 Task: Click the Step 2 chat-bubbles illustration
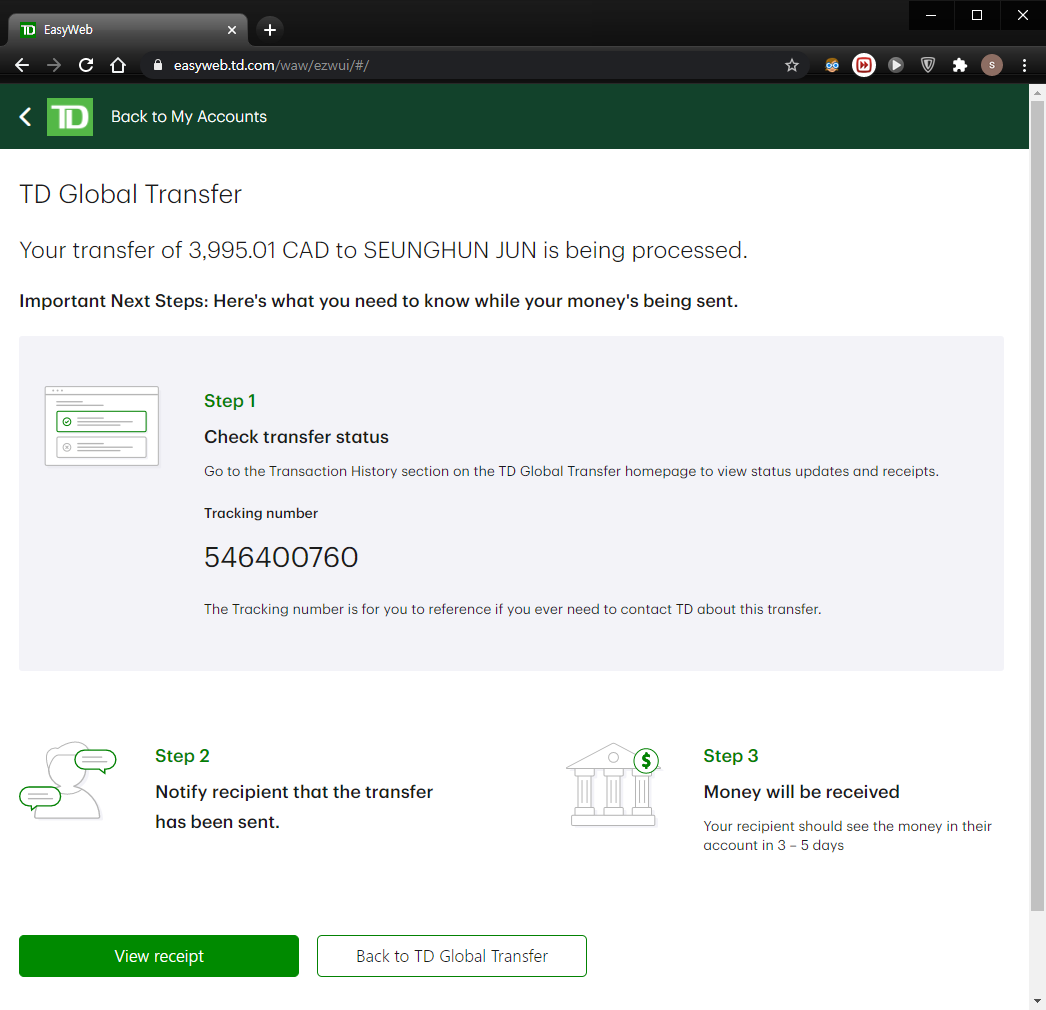pyautogui.click(x=68, y=781)
